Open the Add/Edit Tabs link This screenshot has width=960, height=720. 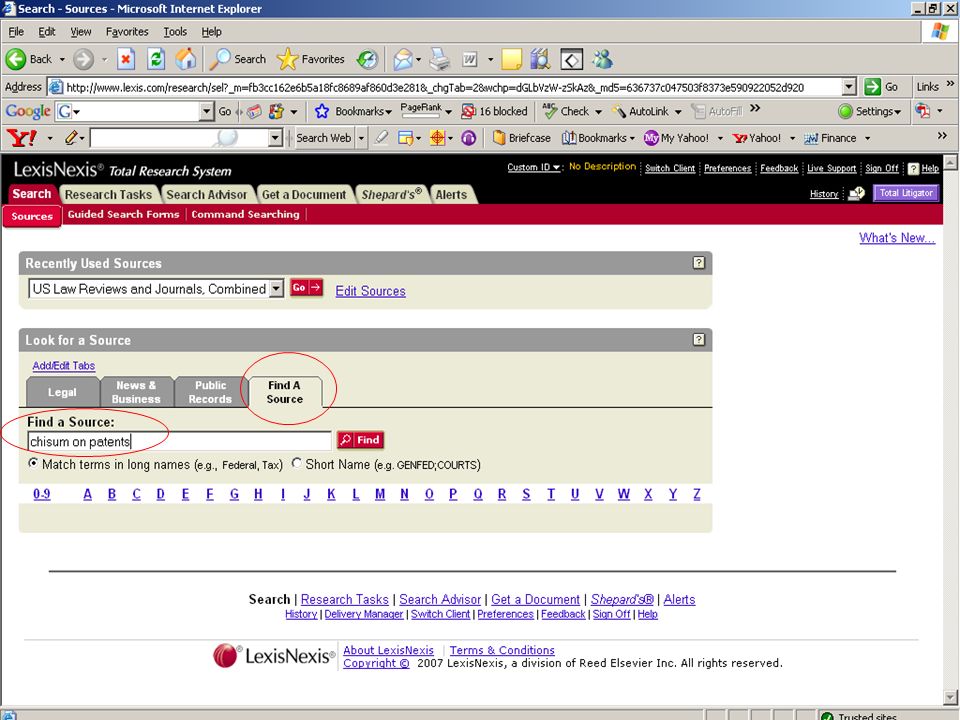(x=64, y=366)
